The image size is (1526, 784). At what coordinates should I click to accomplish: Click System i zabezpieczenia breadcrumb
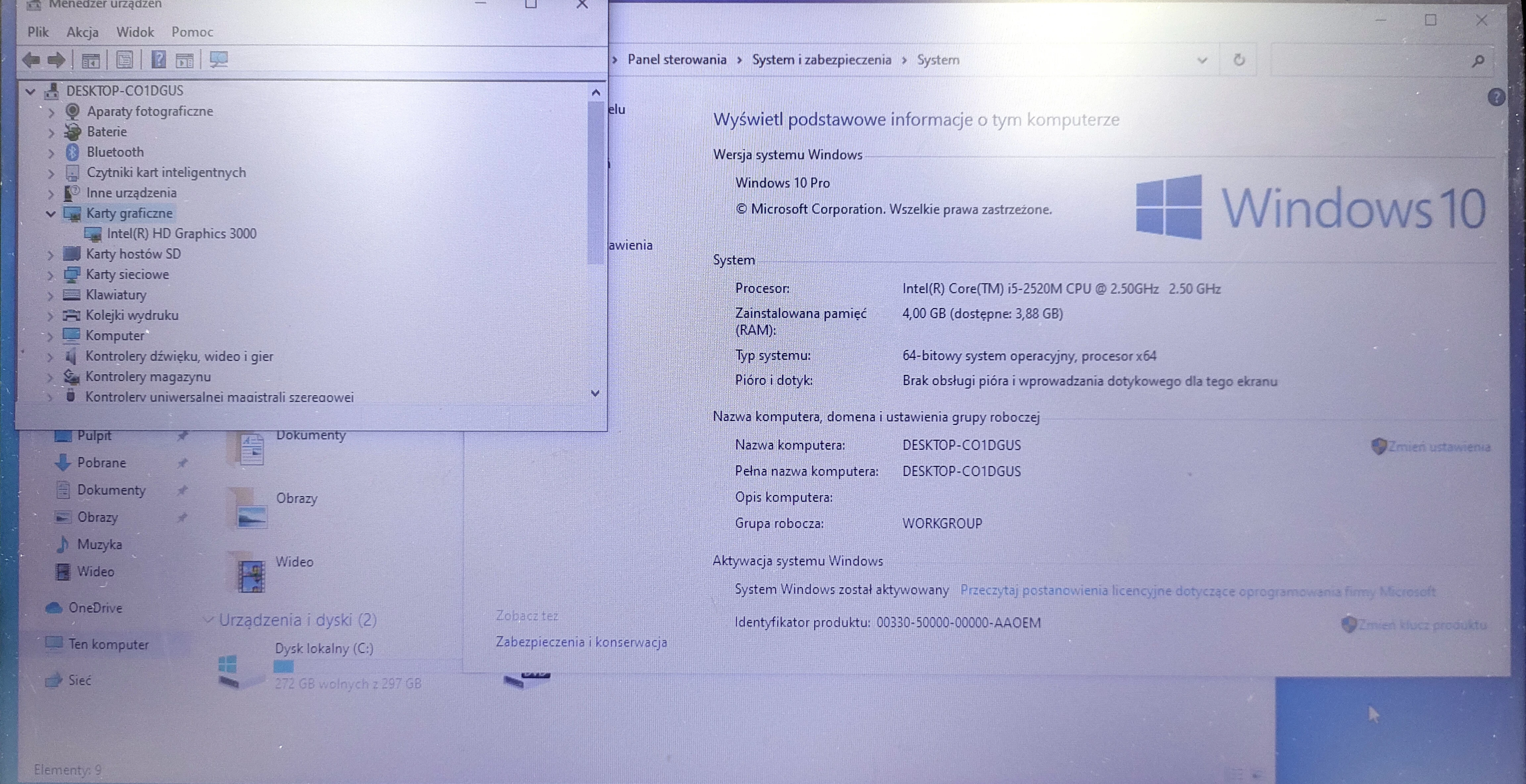(822, 60)
